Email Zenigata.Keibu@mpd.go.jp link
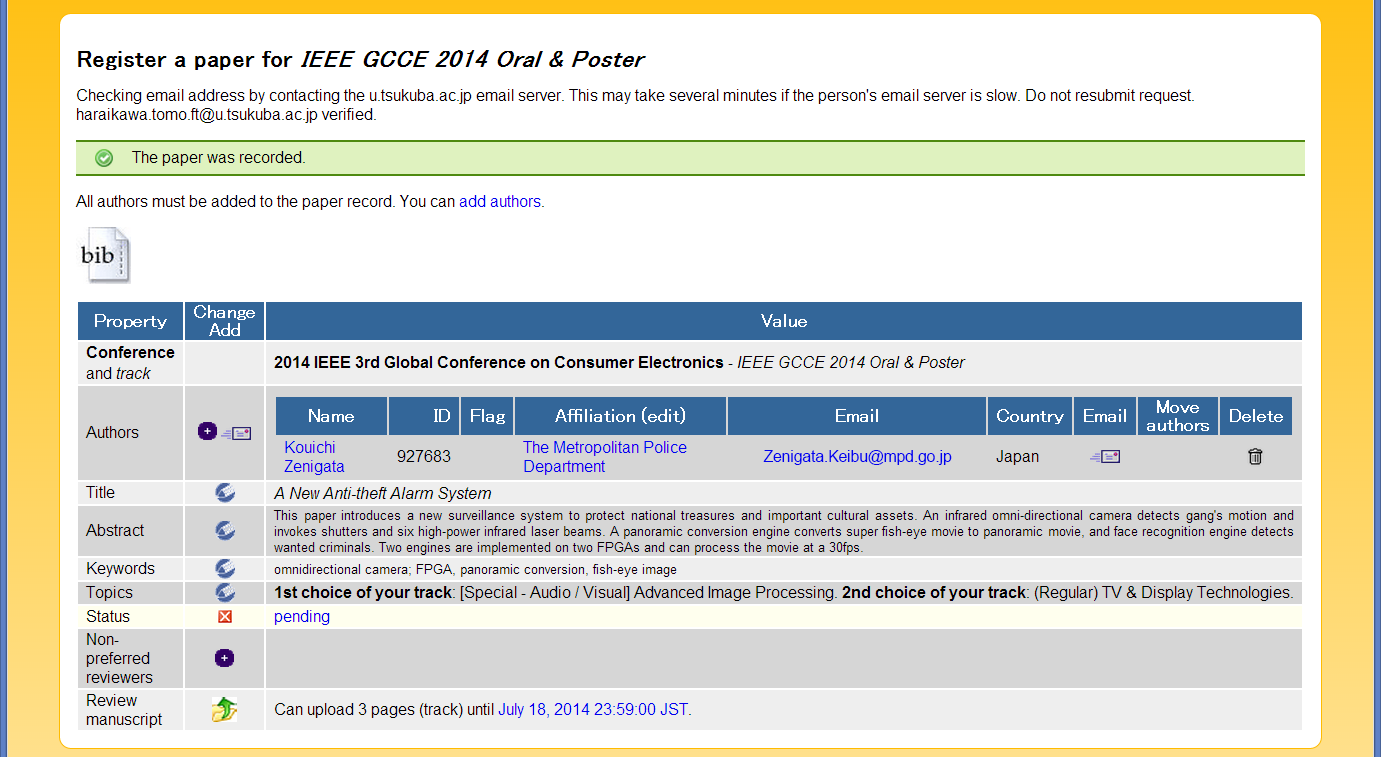 click(x=857, y=456)
